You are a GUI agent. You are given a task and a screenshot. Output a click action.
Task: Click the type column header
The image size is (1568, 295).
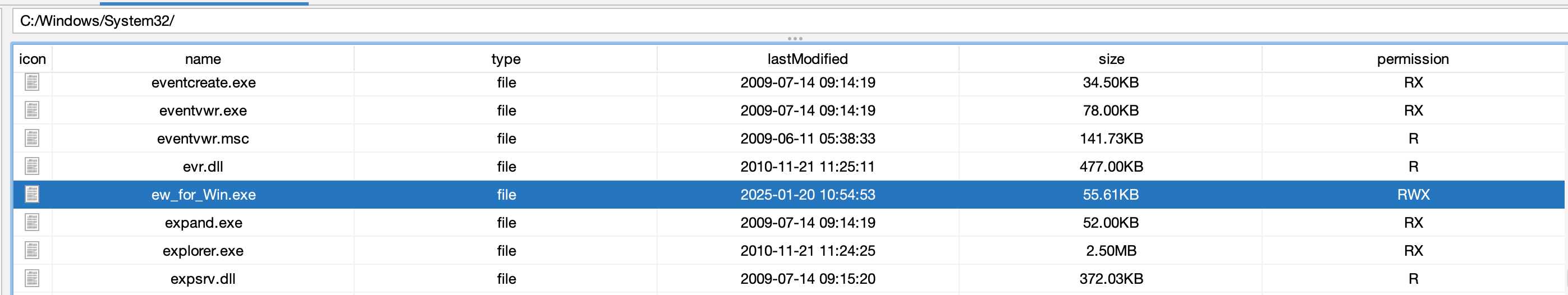tap(506, 59)
